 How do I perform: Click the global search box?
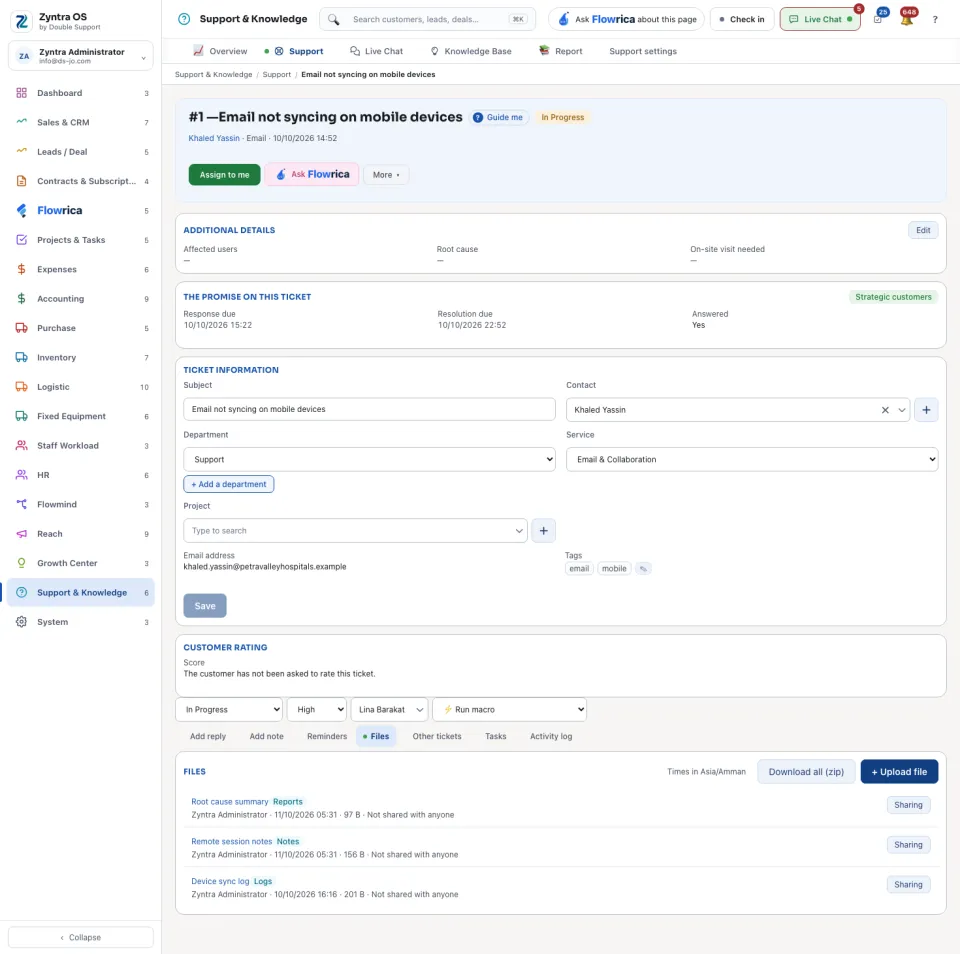[x=427, y=20]
